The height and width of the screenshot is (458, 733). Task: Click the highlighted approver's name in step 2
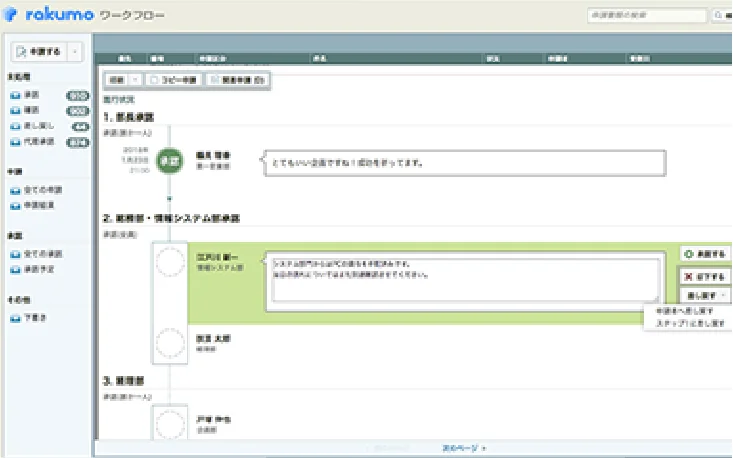tap(217, 258)
